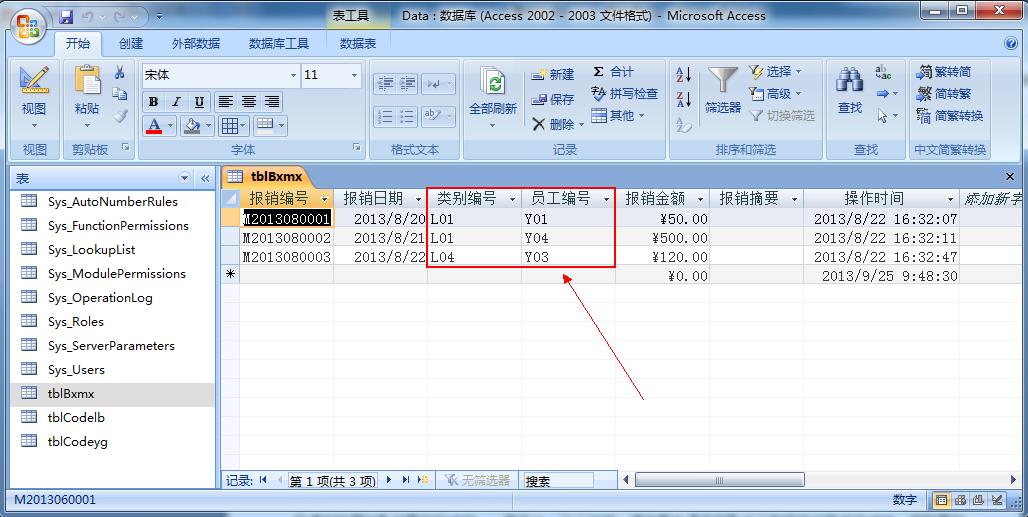The image size is (1028, 517).
Task: Toggle italic formatting
Action: pyautogui.click(x=176, y=102)
